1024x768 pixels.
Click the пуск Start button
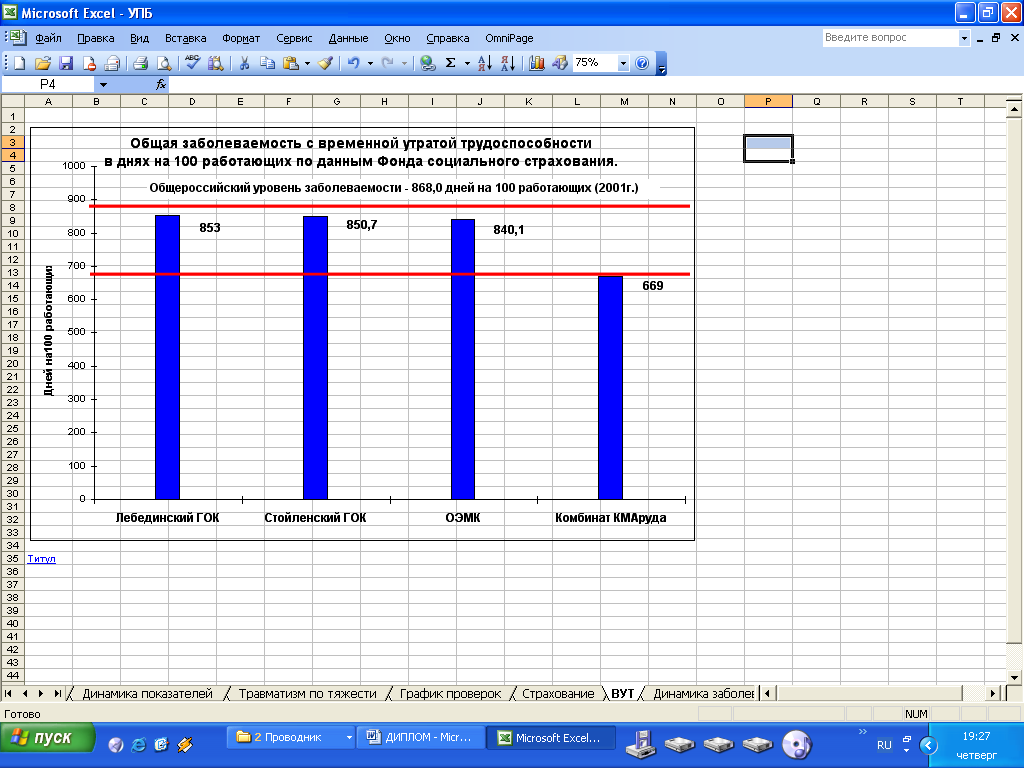[47, 738]
